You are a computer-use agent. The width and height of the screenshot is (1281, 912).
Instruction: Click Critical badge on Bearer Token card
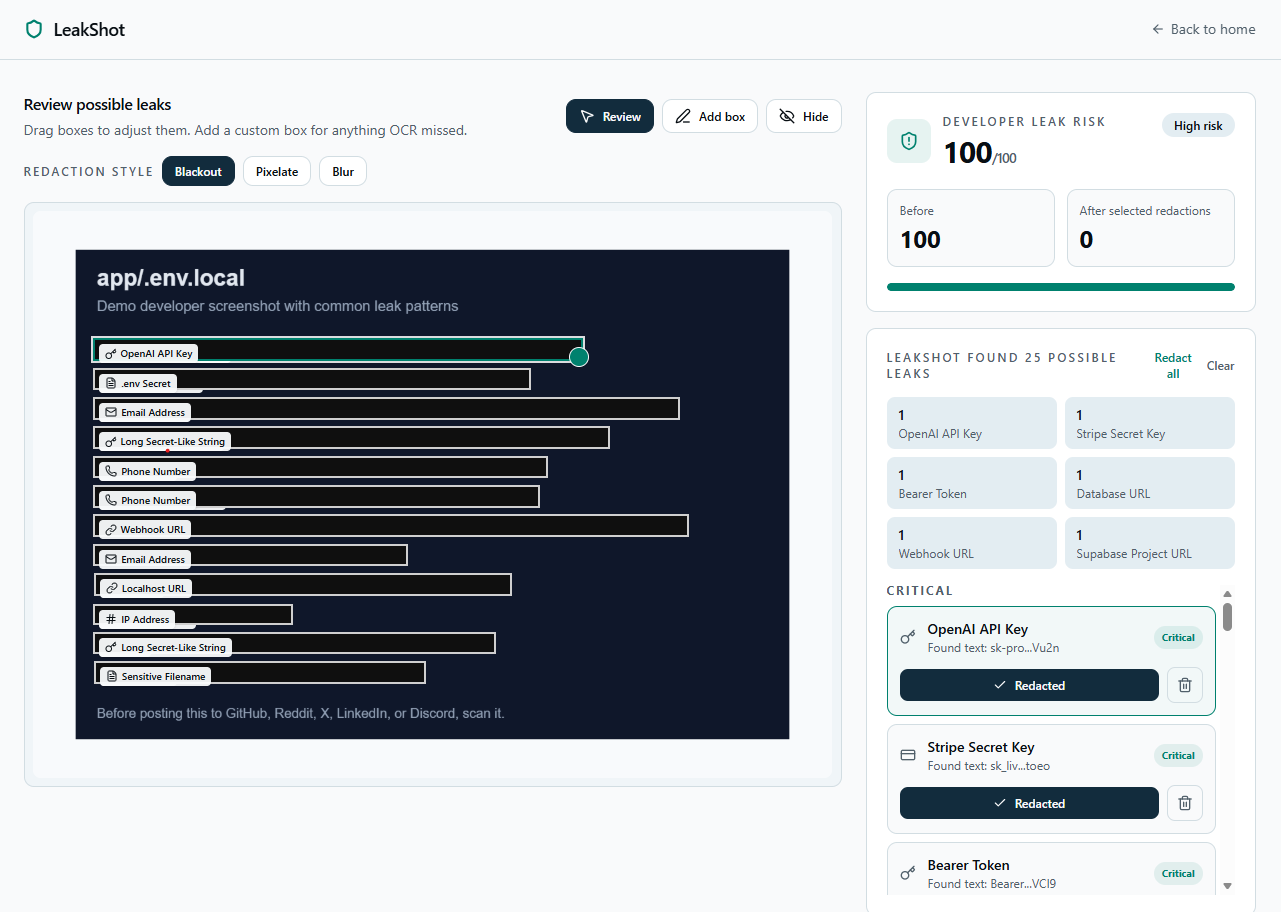1178,873
